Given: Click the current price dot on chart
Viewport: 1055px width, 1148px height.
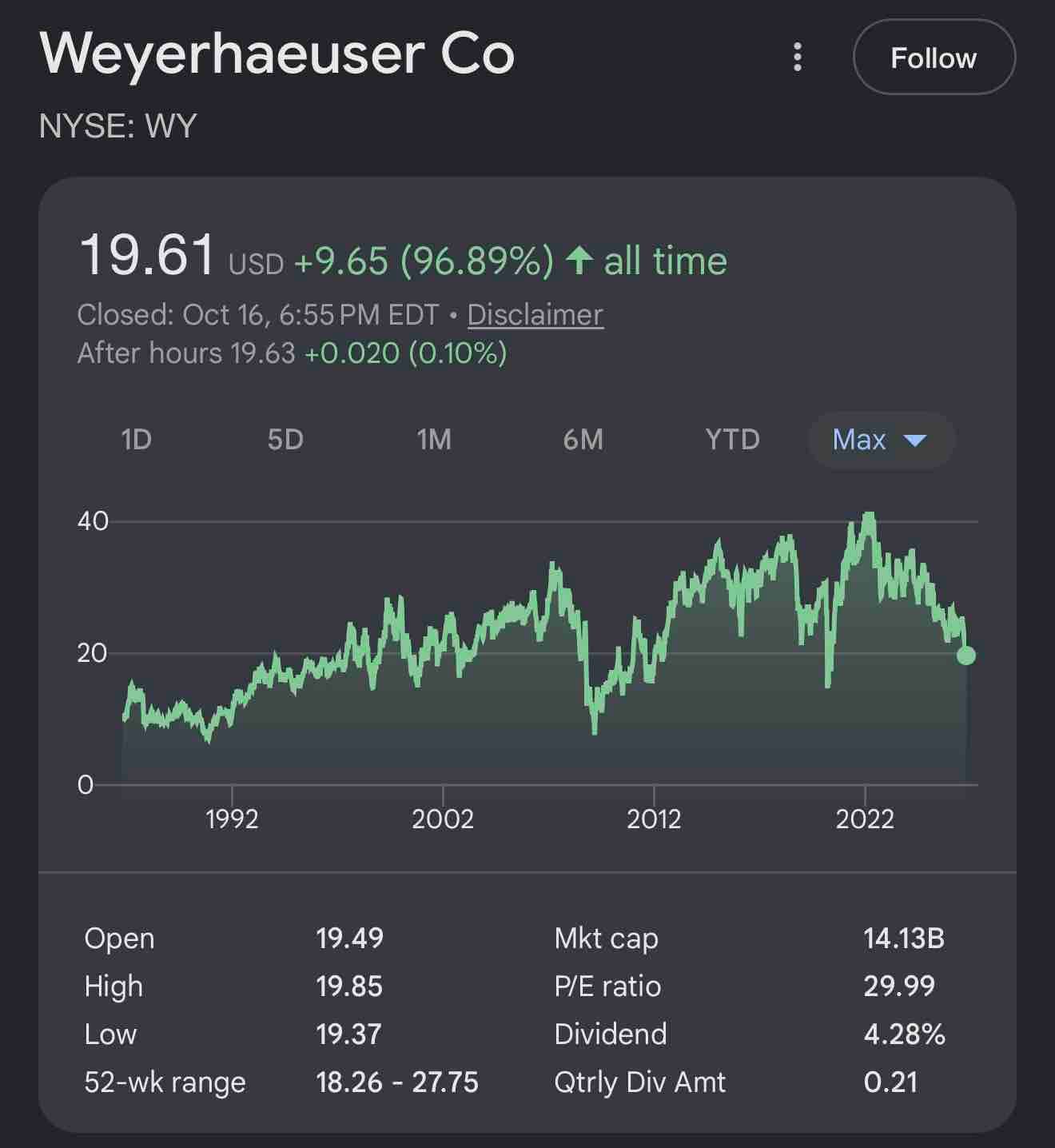Looking at the screenshot, I should (x=965, y=656).
